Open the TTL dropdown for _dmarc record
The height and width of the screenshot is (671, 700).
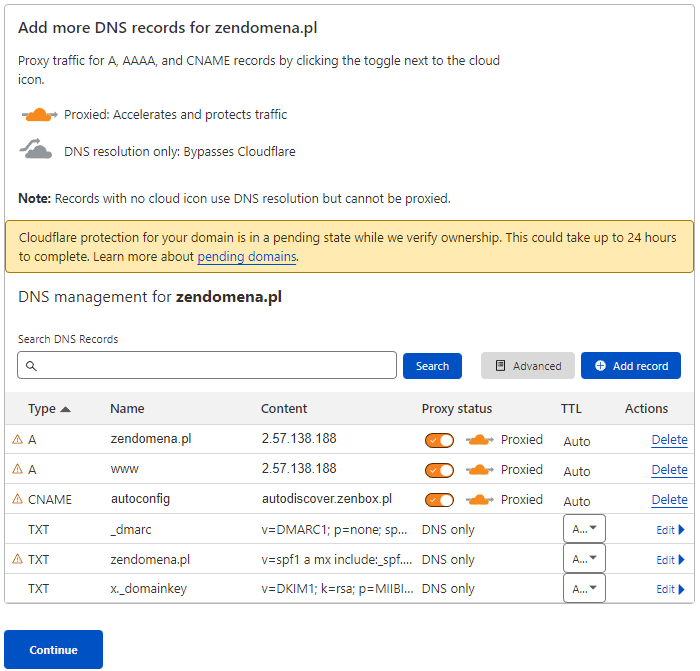click(x=584, y=529)
